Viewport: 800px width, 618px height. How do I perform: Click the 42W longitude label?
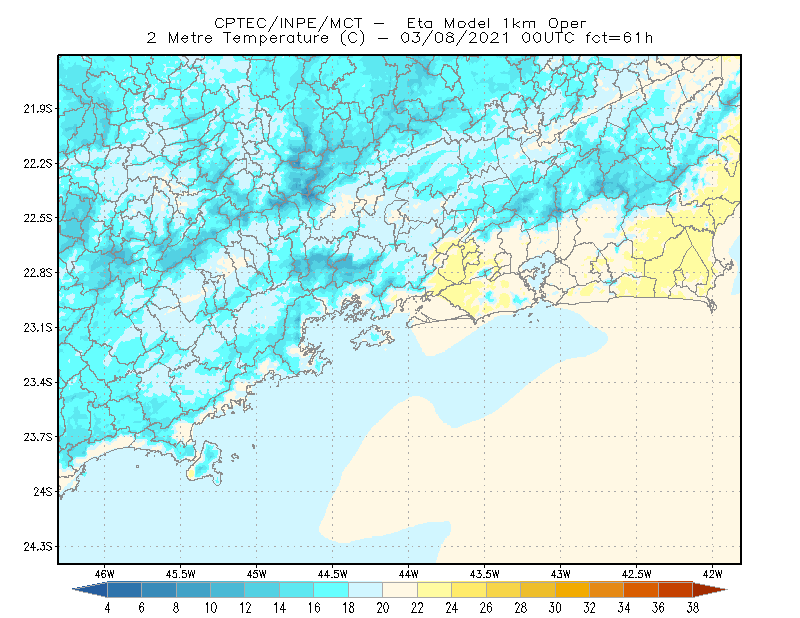pos(712,574)
